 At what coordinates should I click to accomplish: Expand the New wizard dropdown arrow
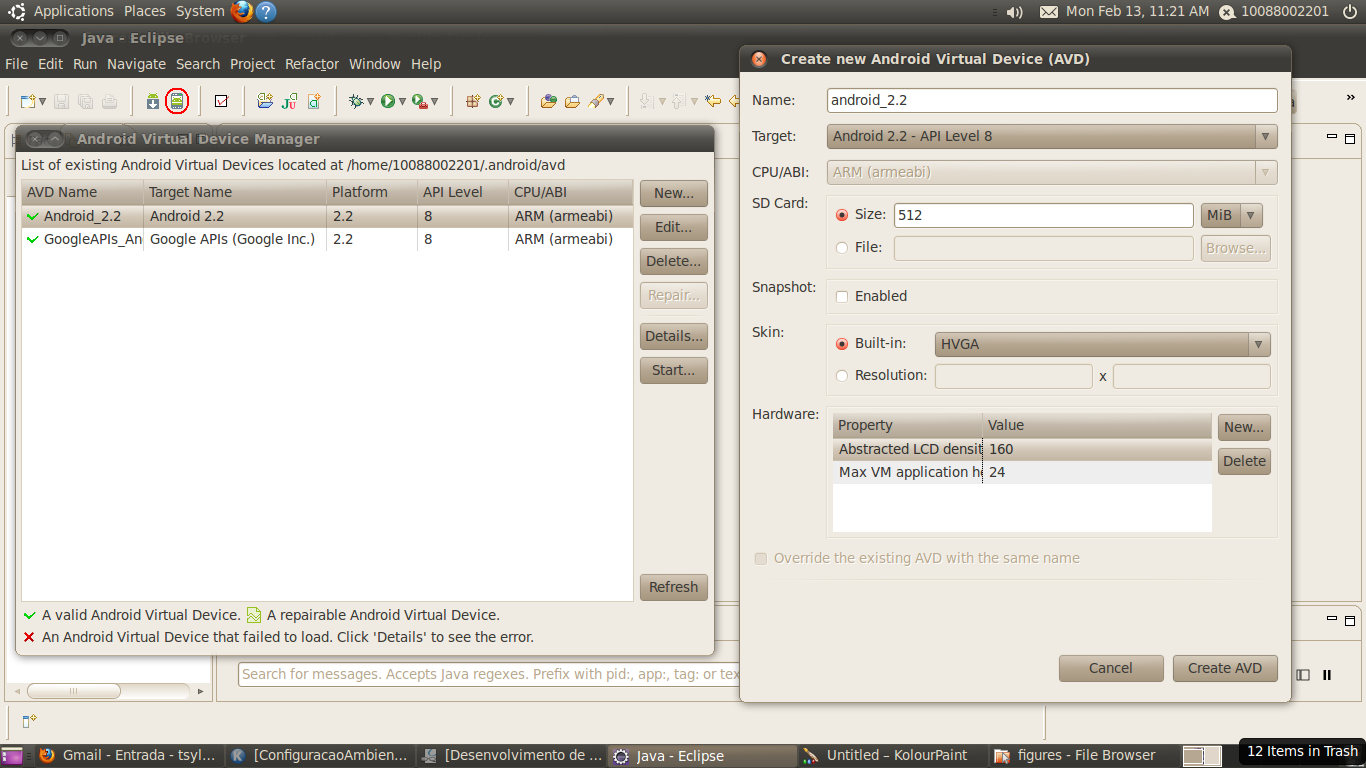point(43,102)
